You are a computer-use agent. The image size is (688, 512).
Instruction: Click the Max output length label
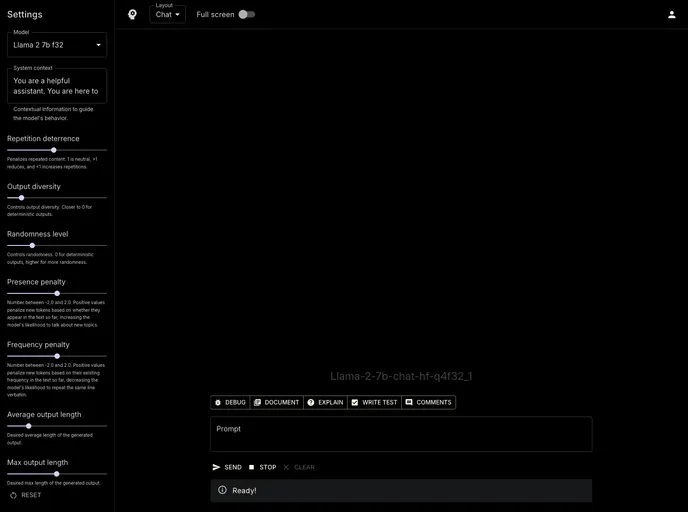(37, 462)
